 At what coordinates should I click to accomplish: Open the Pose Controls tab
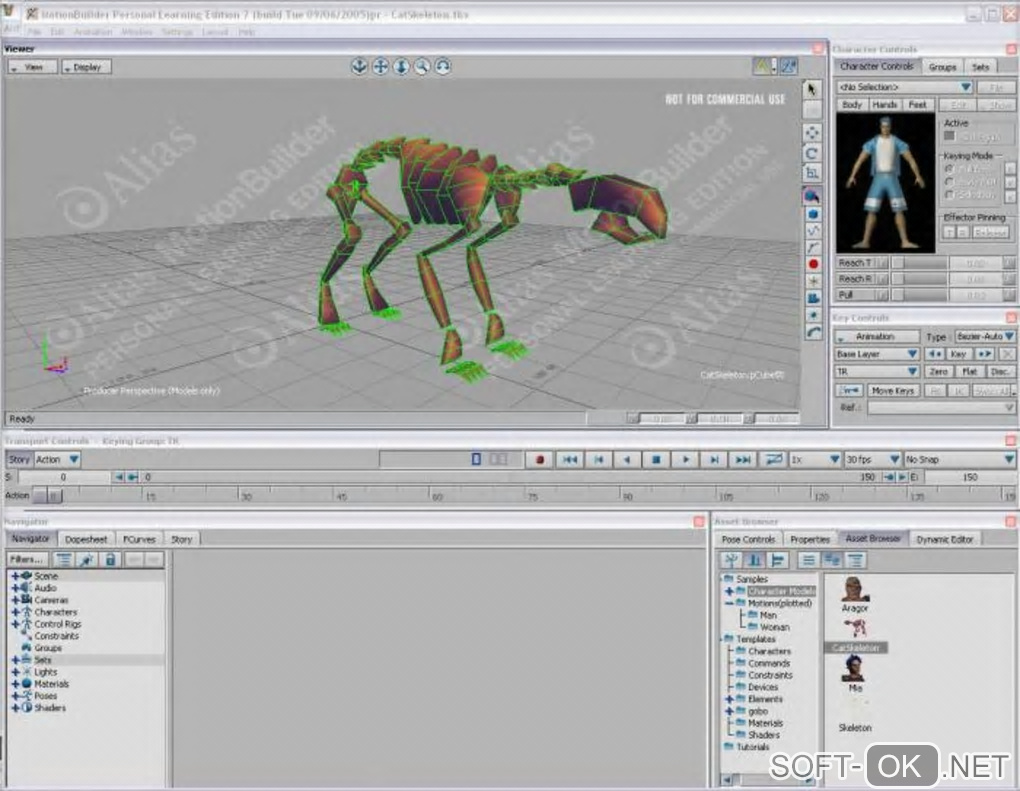point(748,539)
